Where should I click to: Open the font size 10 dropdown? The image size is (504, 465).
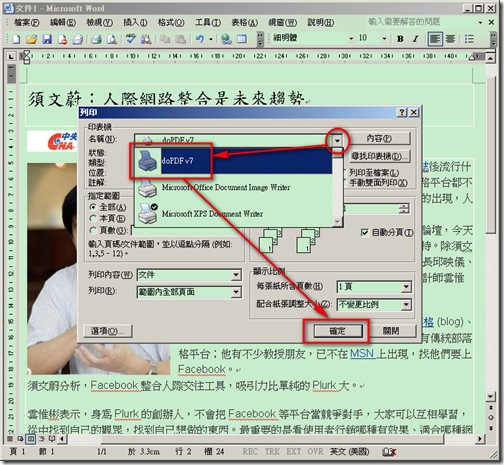[x=384, y=39]
